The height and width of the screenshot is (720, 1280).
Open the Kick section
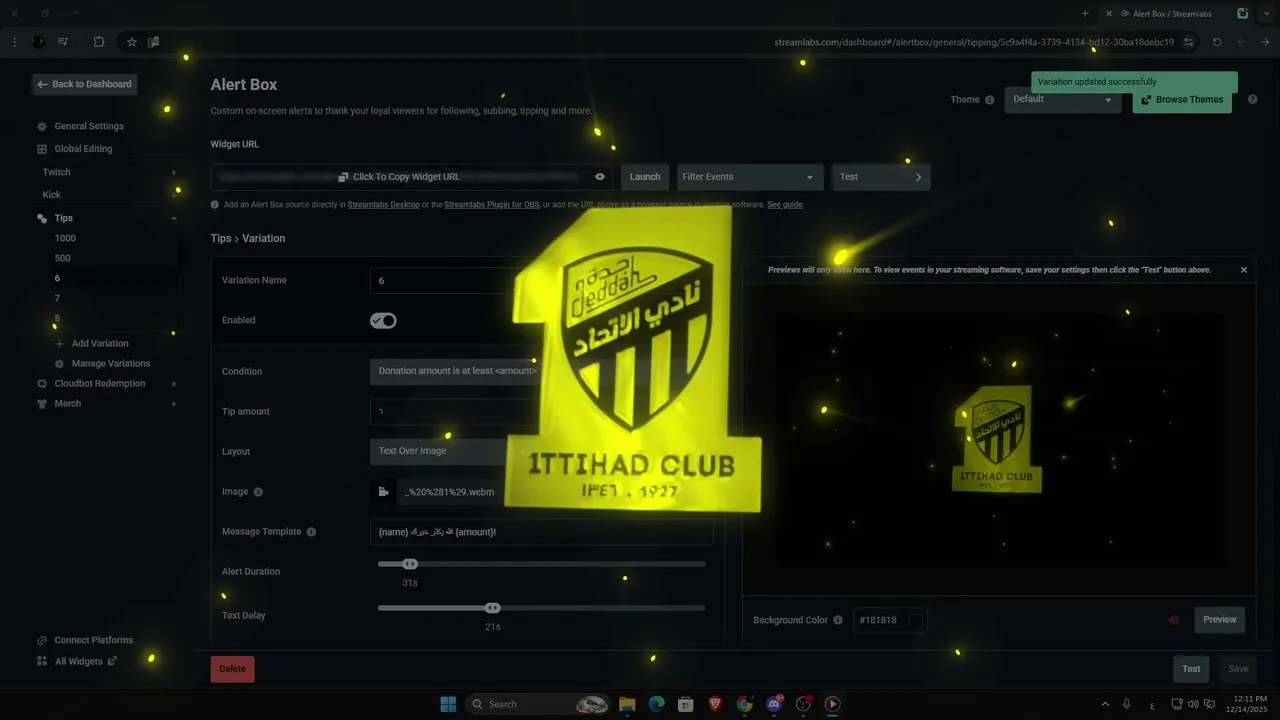pyautogui.click(x=52, y=195)
